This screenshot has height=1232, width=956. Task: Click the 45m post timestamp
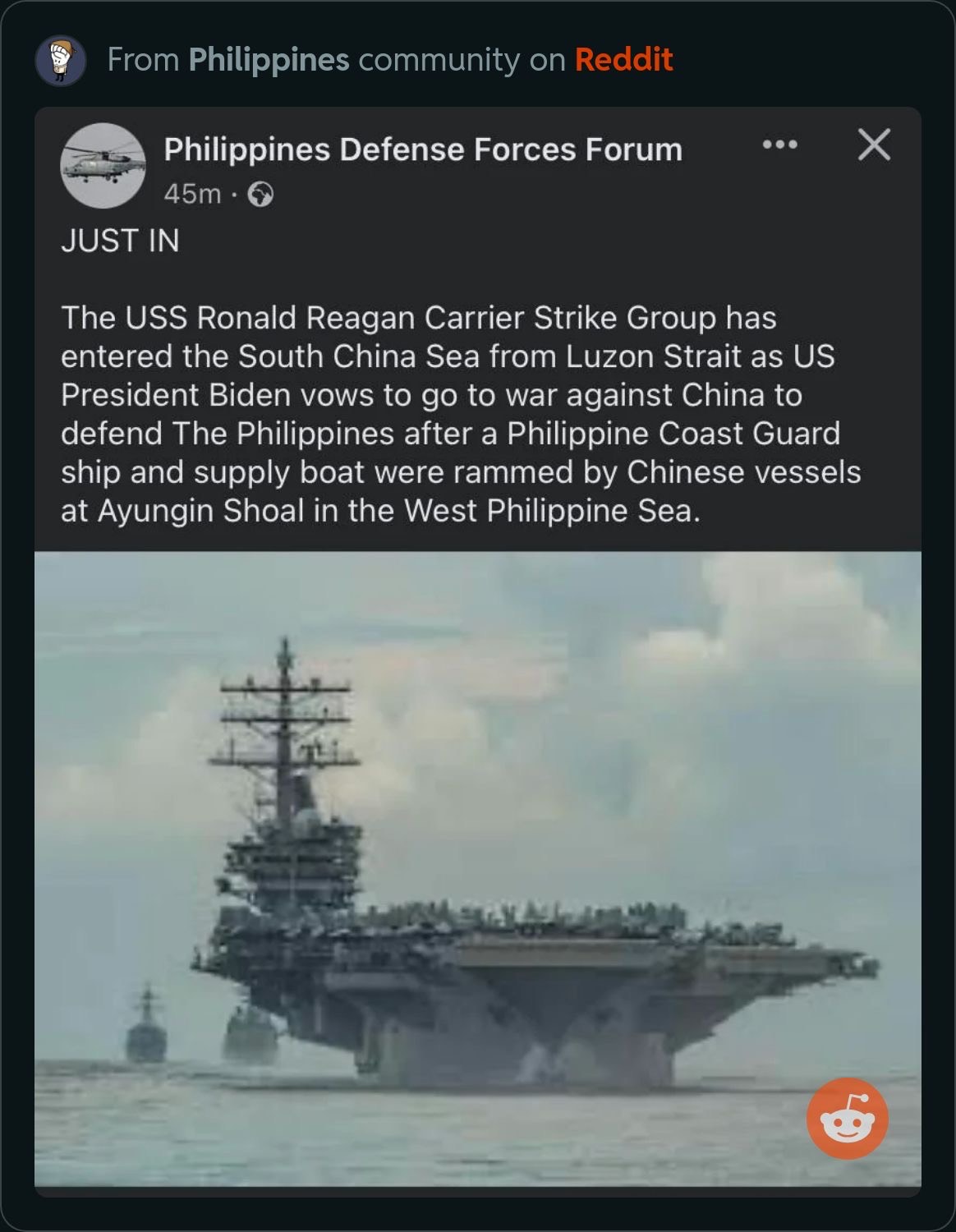(192, 194)
